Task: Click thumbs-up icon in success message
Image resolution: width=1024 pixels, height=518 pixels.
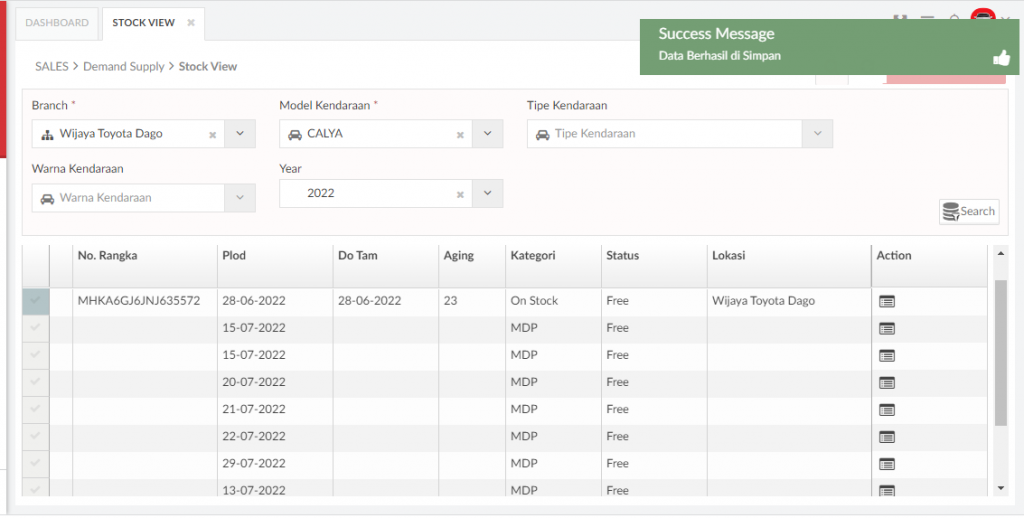Action: [x=1001, y=58]
